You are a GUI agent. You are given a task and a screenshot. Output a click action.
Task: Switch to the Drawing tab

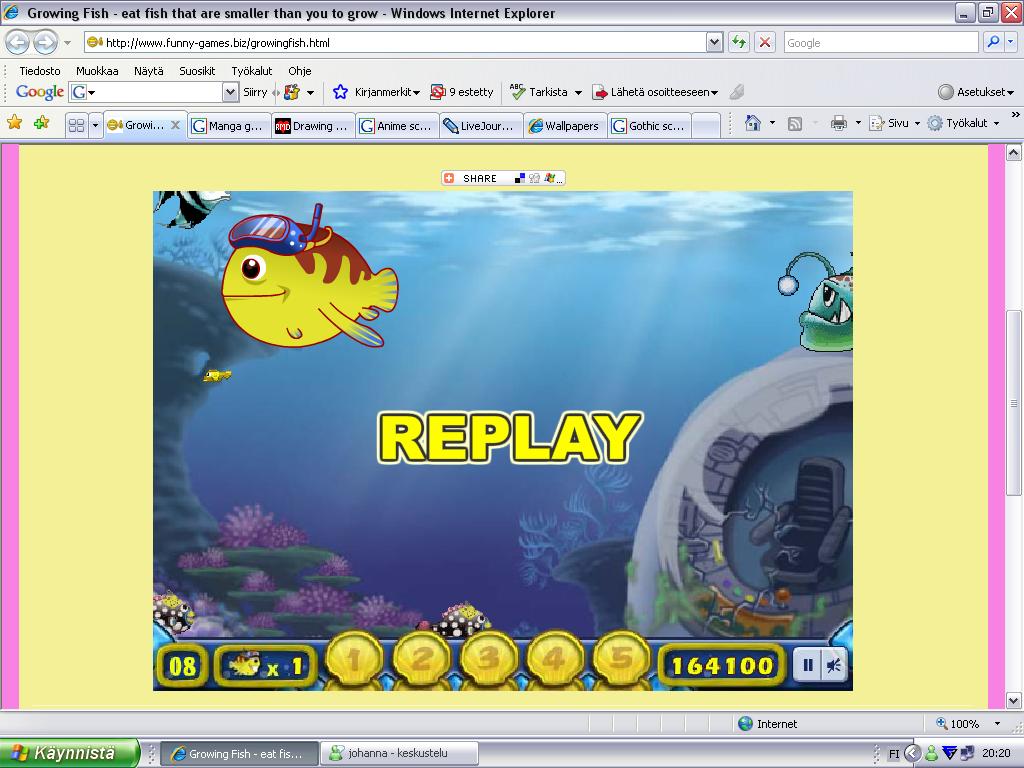pyautogui.click(x=312, y=126)
